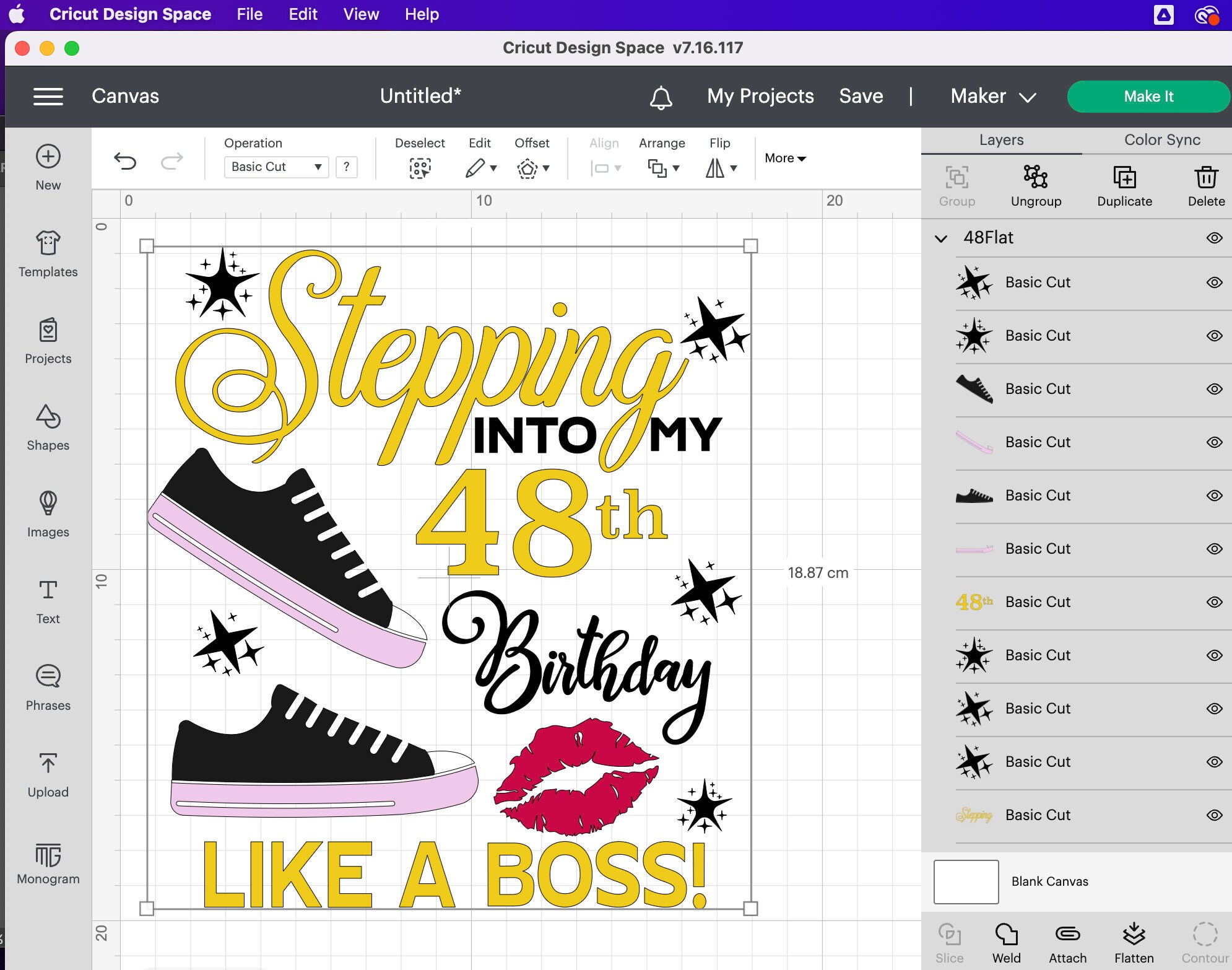The image size is (1232, 970).
Task: Click the Make It button
Action: pyautogui.click(x=1148, y=96)
